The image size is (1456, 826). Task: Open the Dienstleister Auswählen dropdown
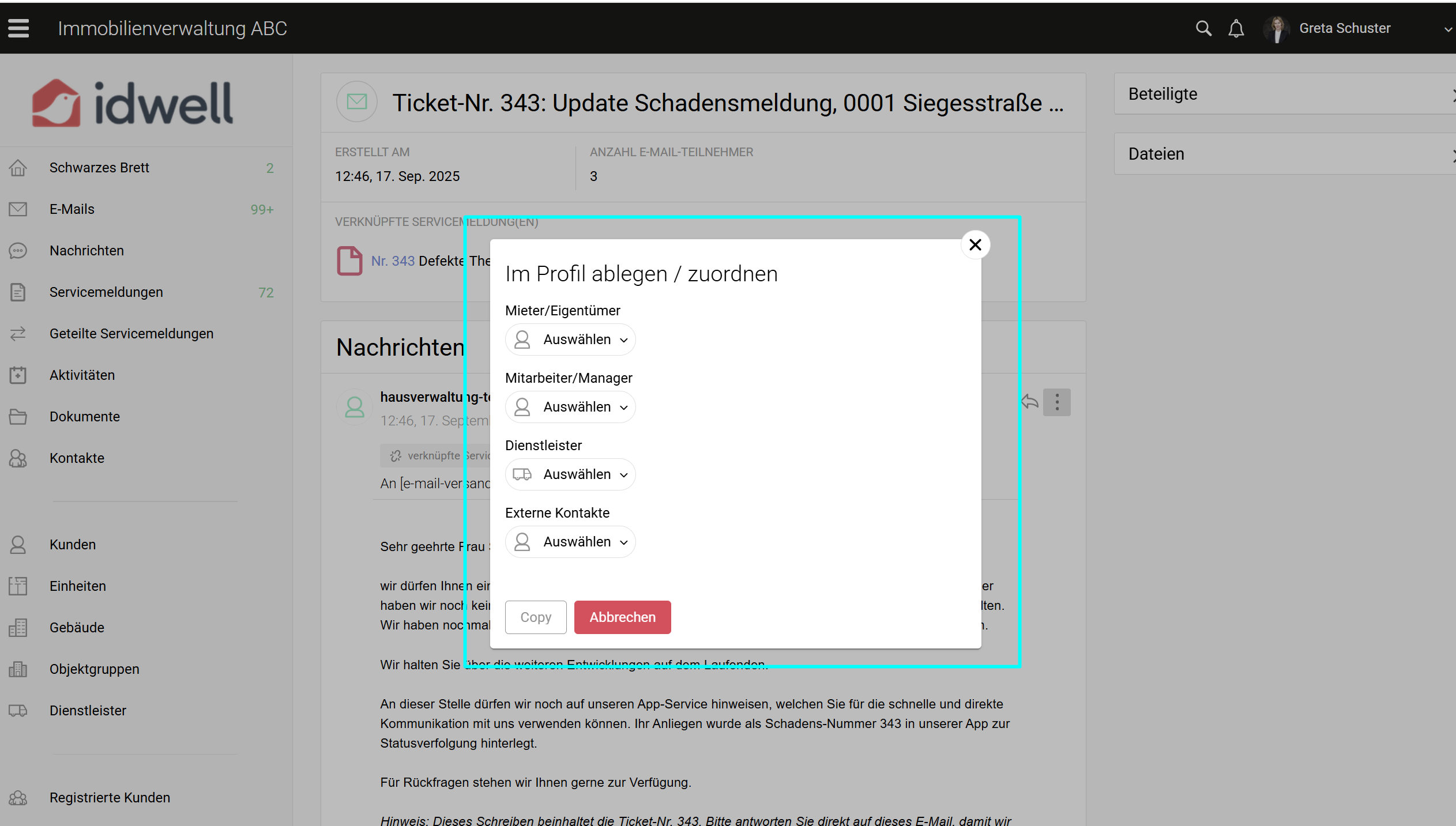[x=570, y=474]
